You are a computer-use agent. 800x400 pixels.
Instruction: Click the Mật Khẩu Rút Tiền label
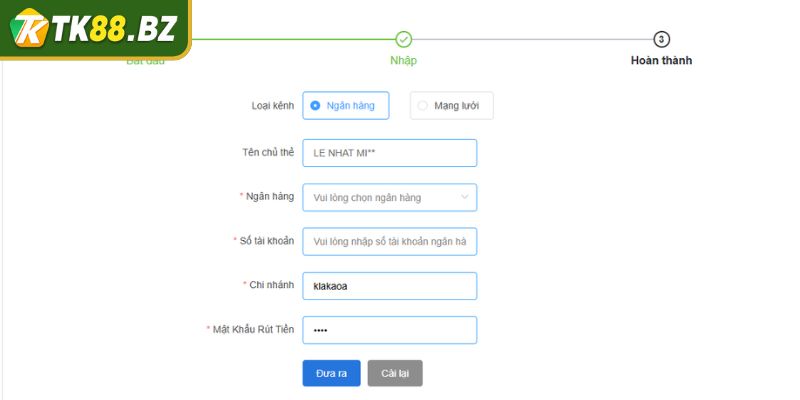[253, 330]
